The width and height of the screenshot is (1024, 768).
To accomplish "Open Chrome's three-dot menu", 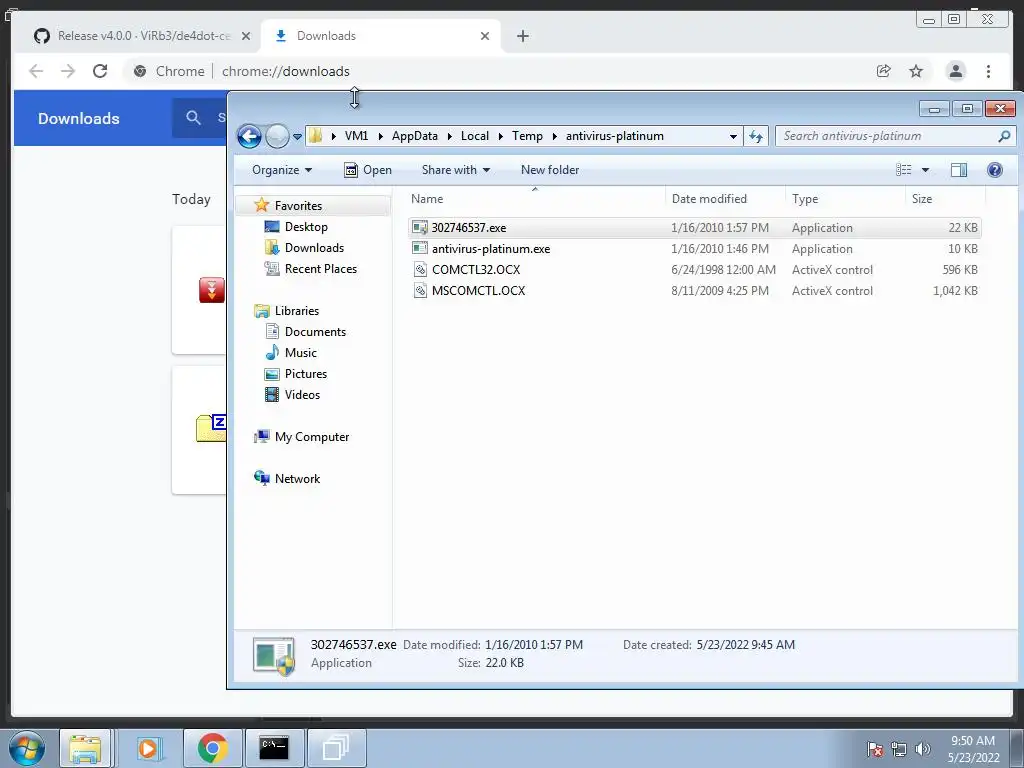I will click(989, 71).
